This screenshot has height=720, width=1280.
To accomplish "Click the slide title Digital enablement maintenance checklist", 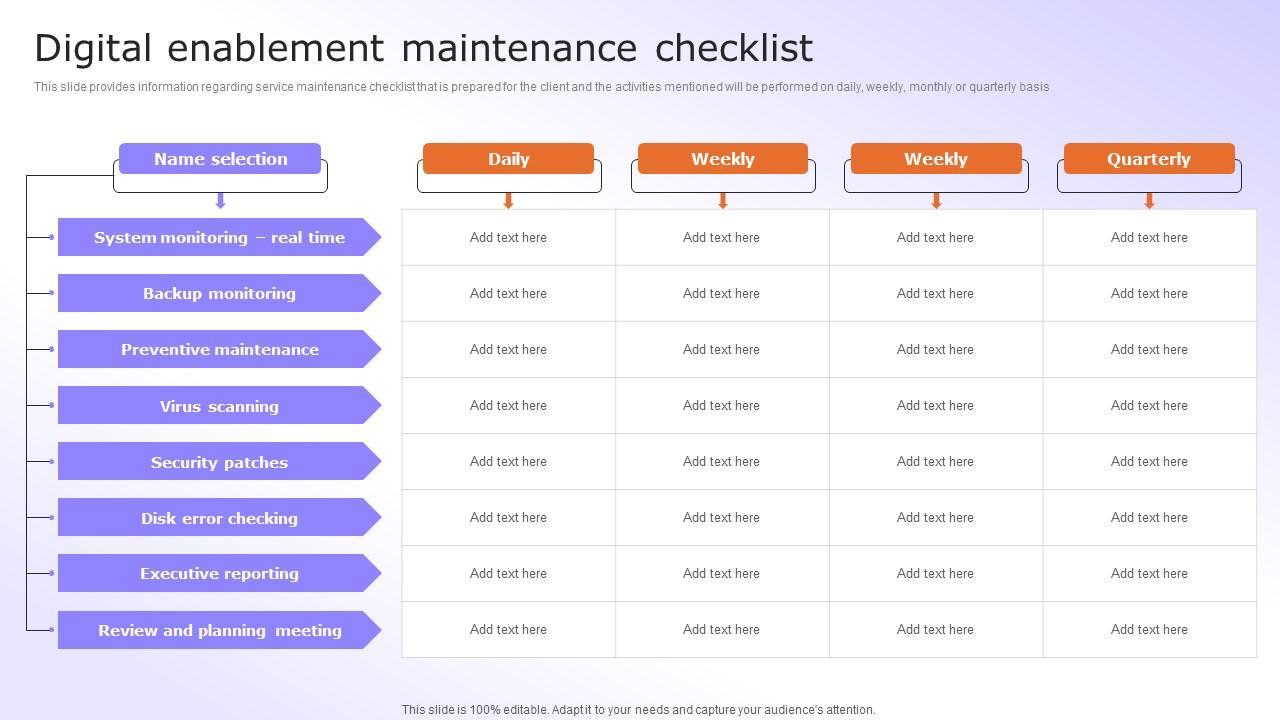I will (x=424, y=48).
